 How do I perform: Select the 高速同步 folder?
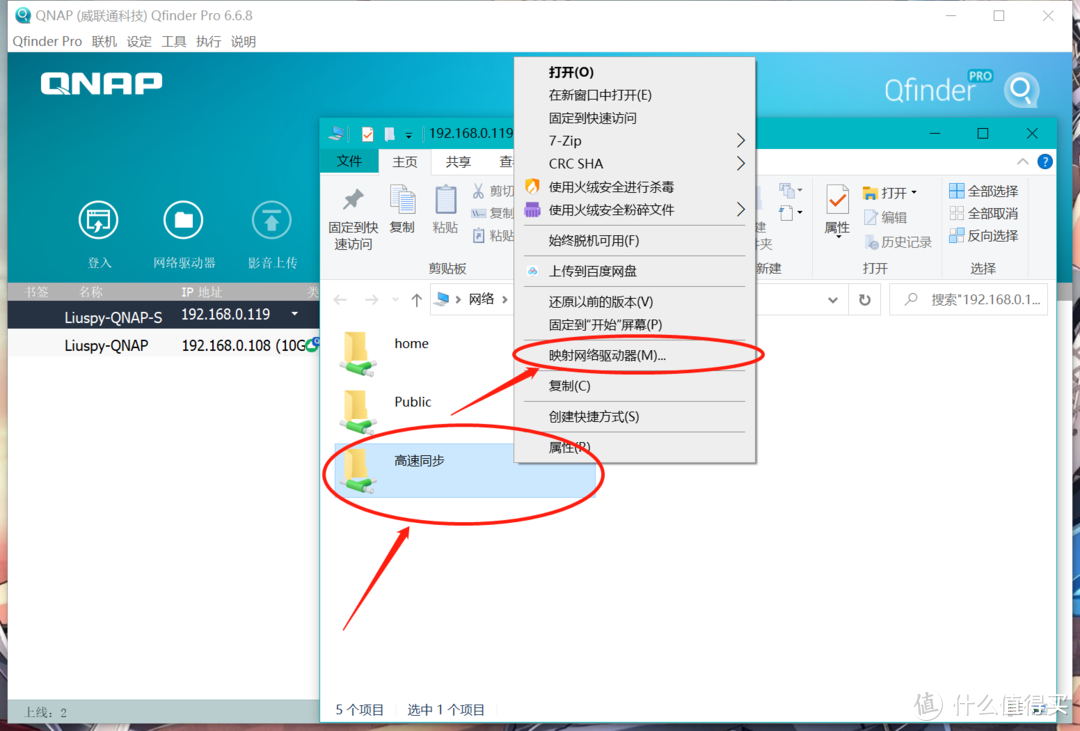(420, 460)
